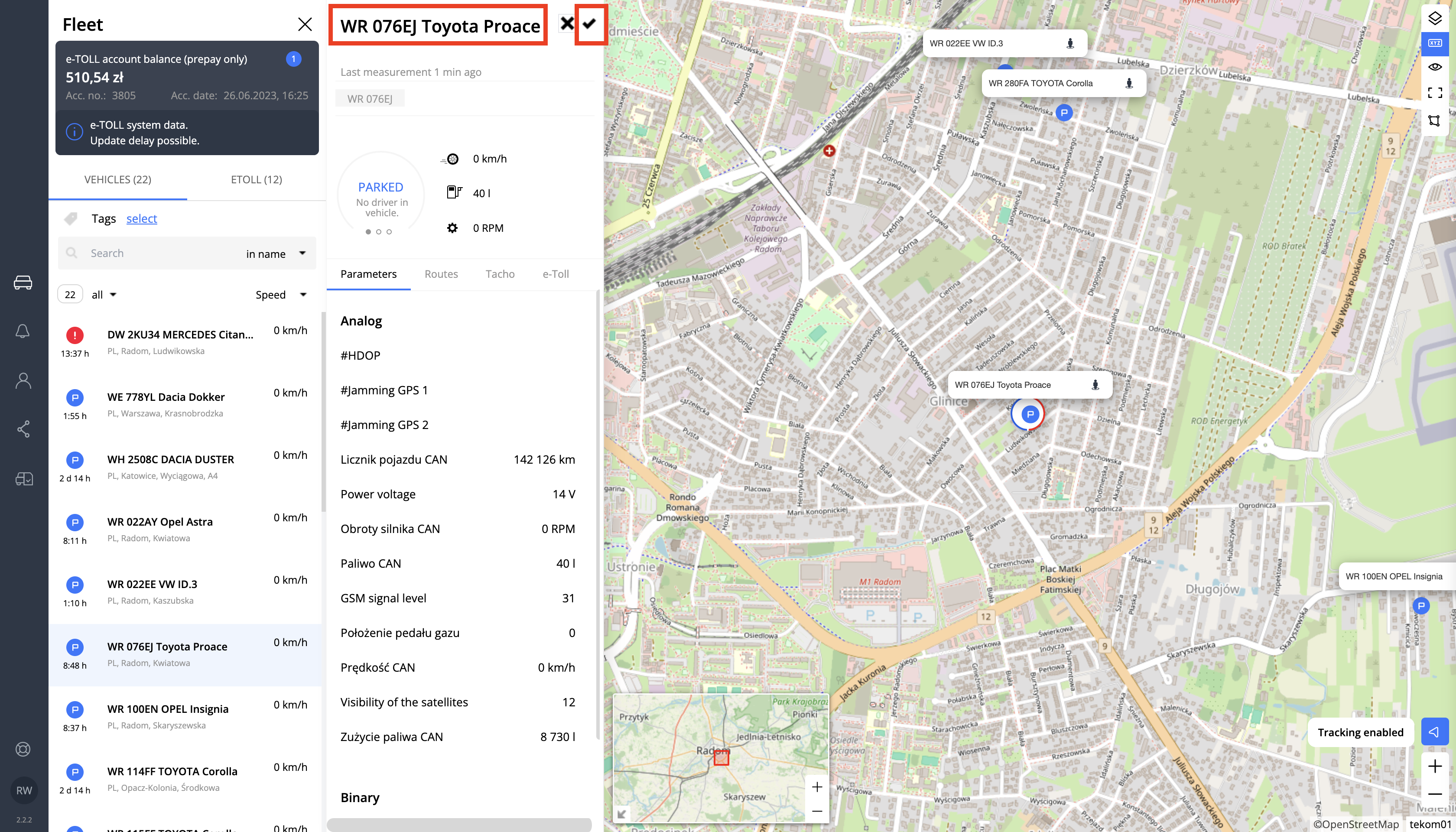The image size is (1456, 832).
Task: Open the vehicles fleet sidebar icon
Action: point(23,282)
